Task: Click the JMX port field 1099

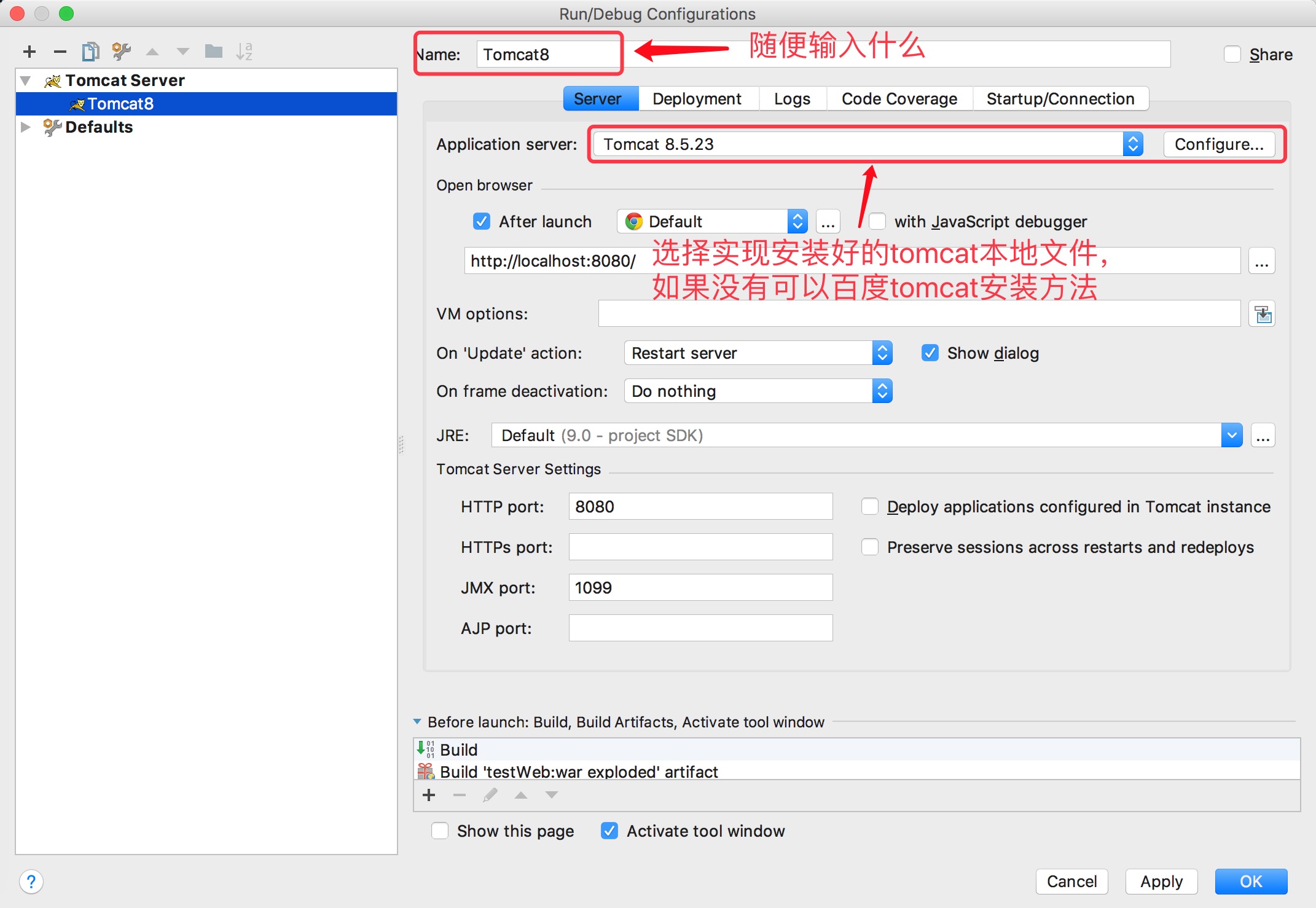Action: (x=700, y=587)
